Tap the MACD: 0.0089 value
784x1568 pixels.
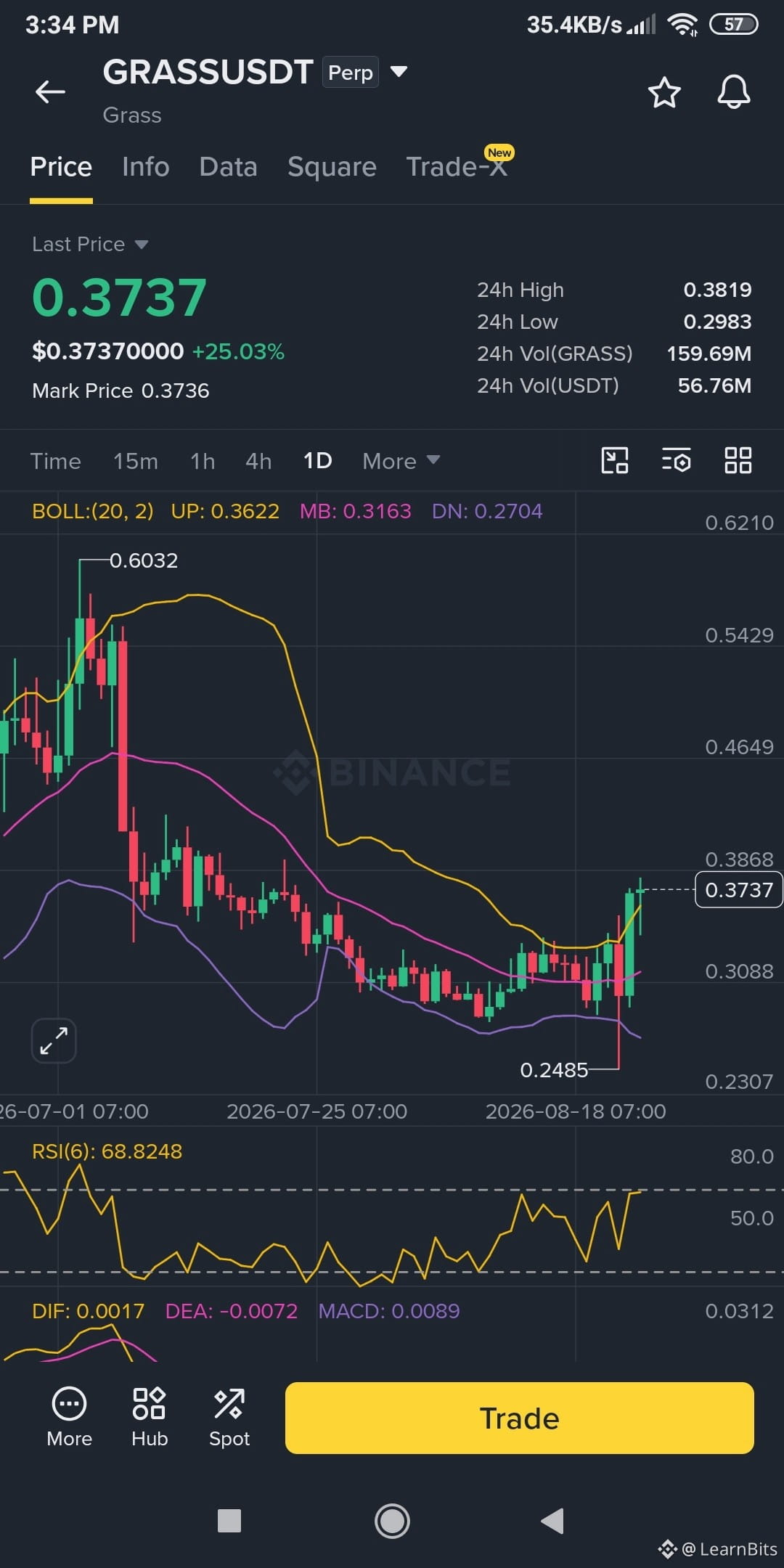pos(389,1311)
